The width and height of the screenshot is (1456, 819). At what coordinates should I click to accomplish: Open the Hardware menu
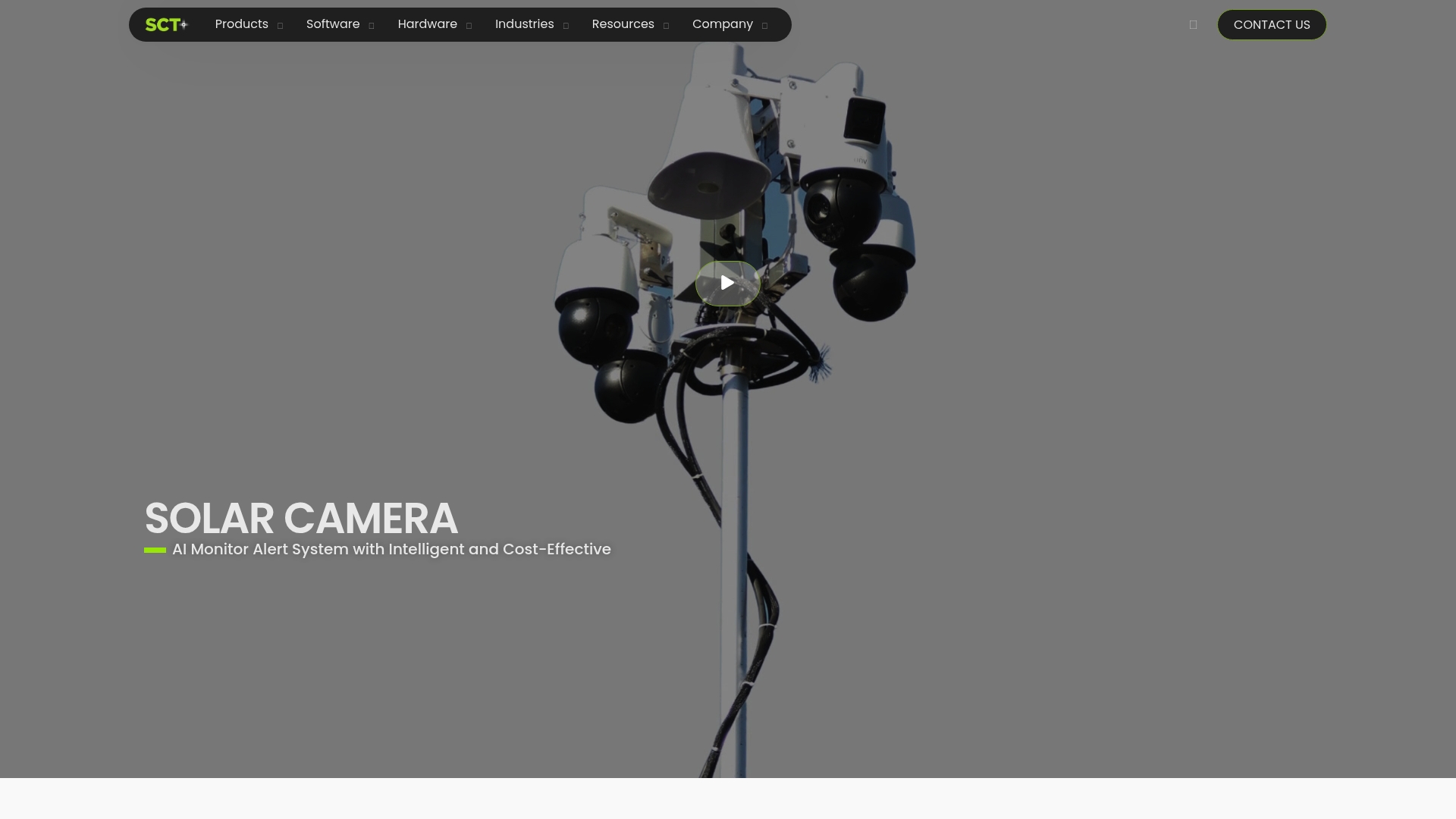[427, 24]
